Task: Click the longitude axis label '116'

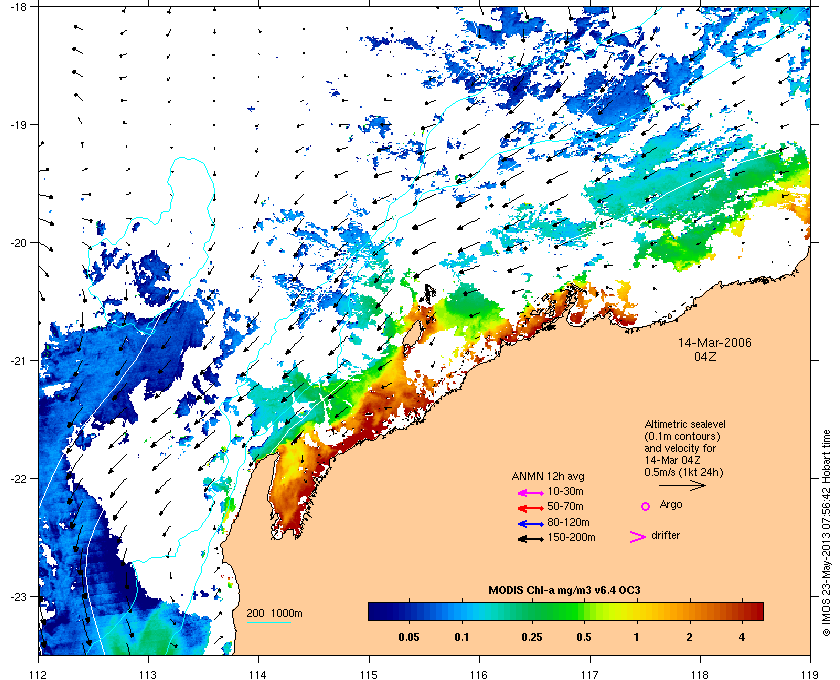Action: coord(479,675)
